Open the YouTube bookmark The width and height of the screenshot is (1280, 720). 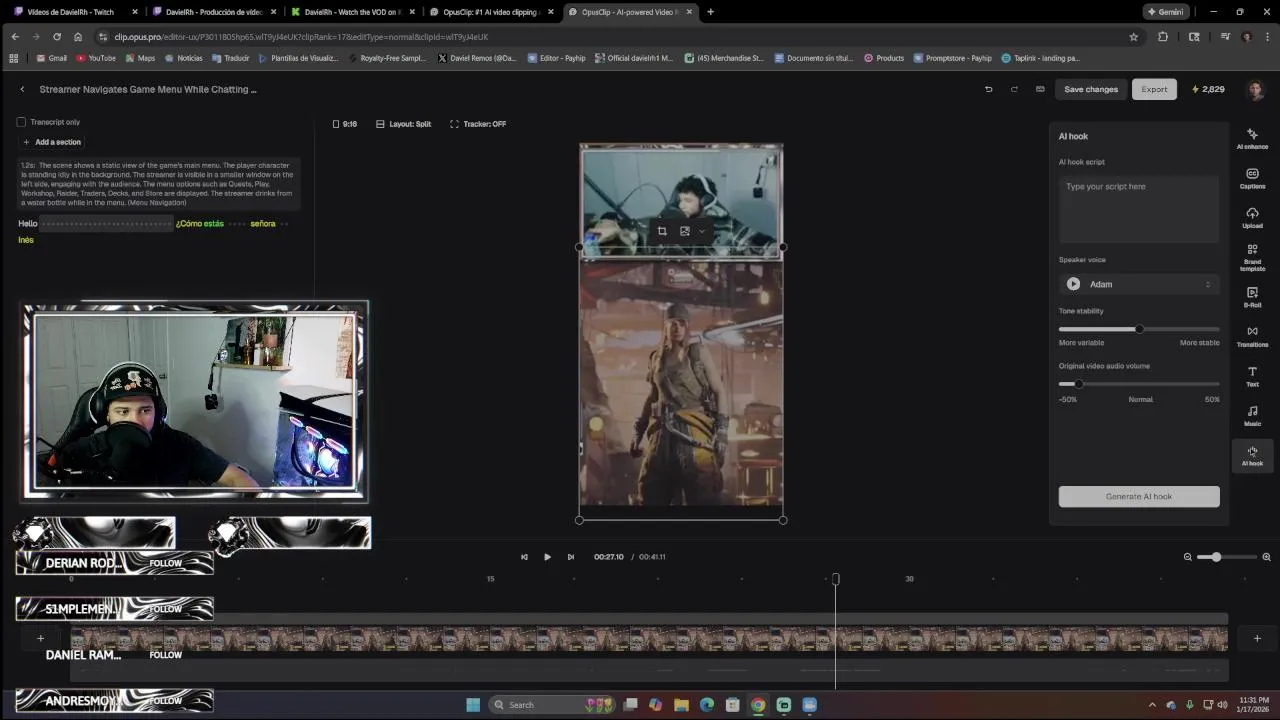point(96,58)
